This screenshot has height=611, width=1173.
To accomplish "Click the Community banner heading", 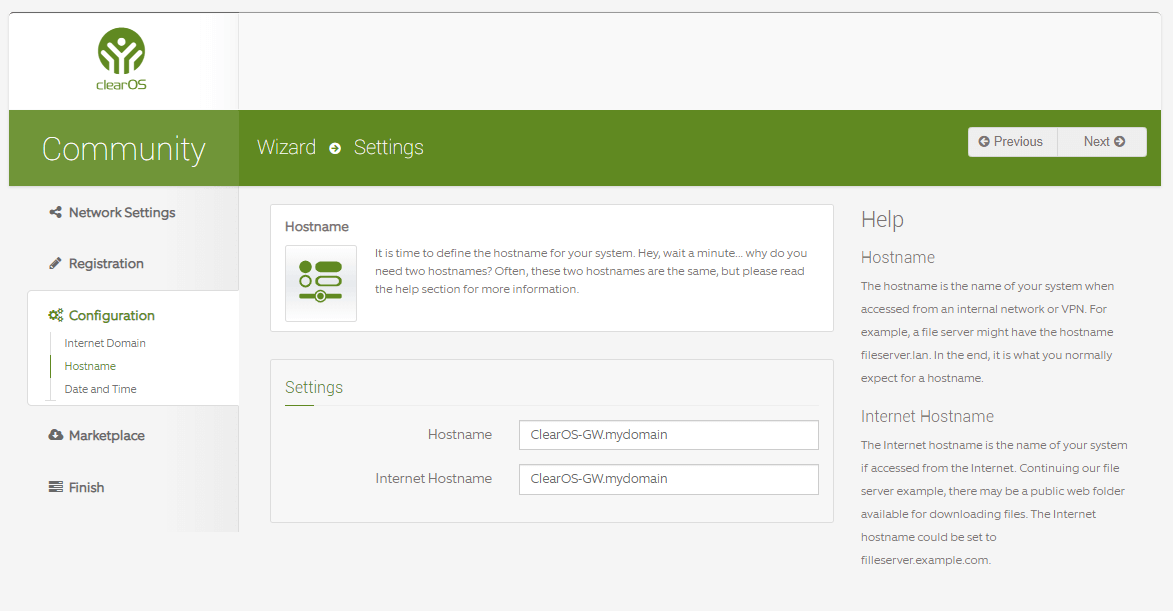I will pos(122,148).
